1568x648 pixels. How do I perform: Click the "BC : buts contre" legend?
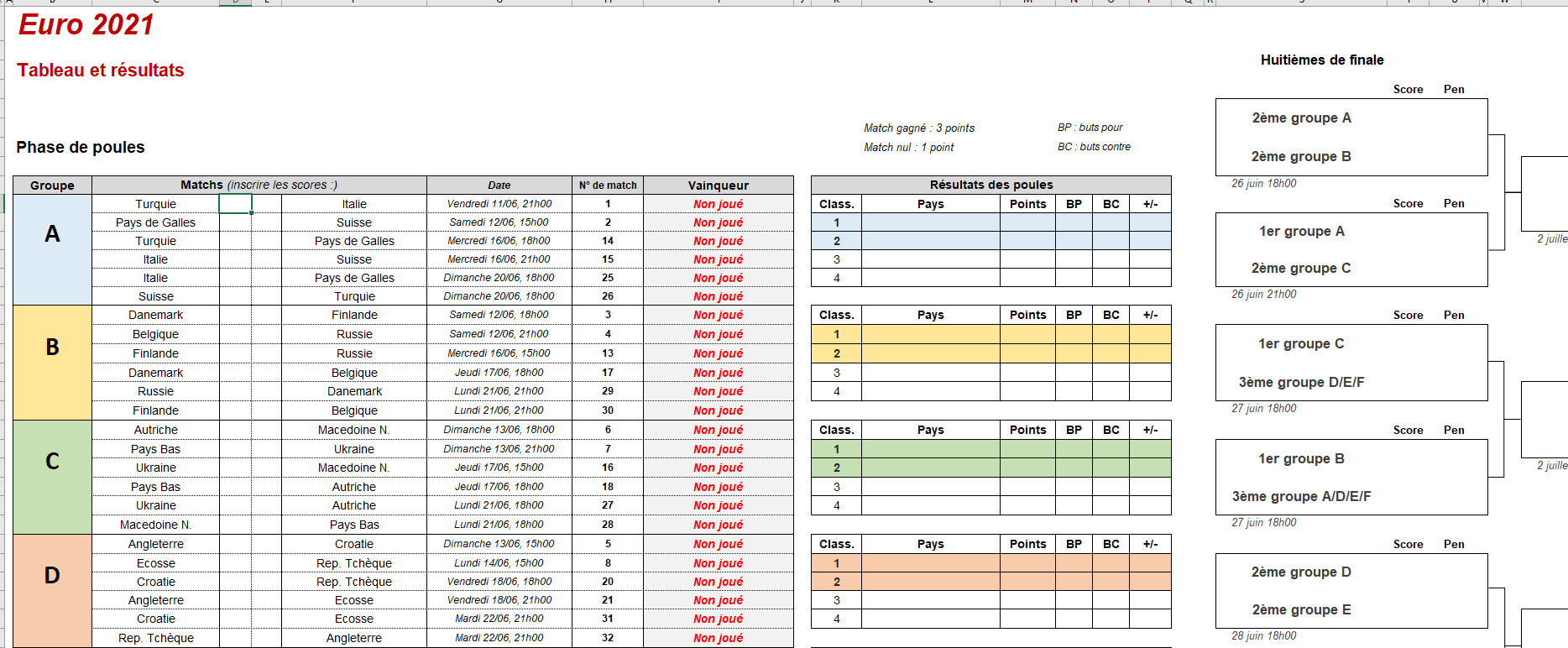(1094, 146)
